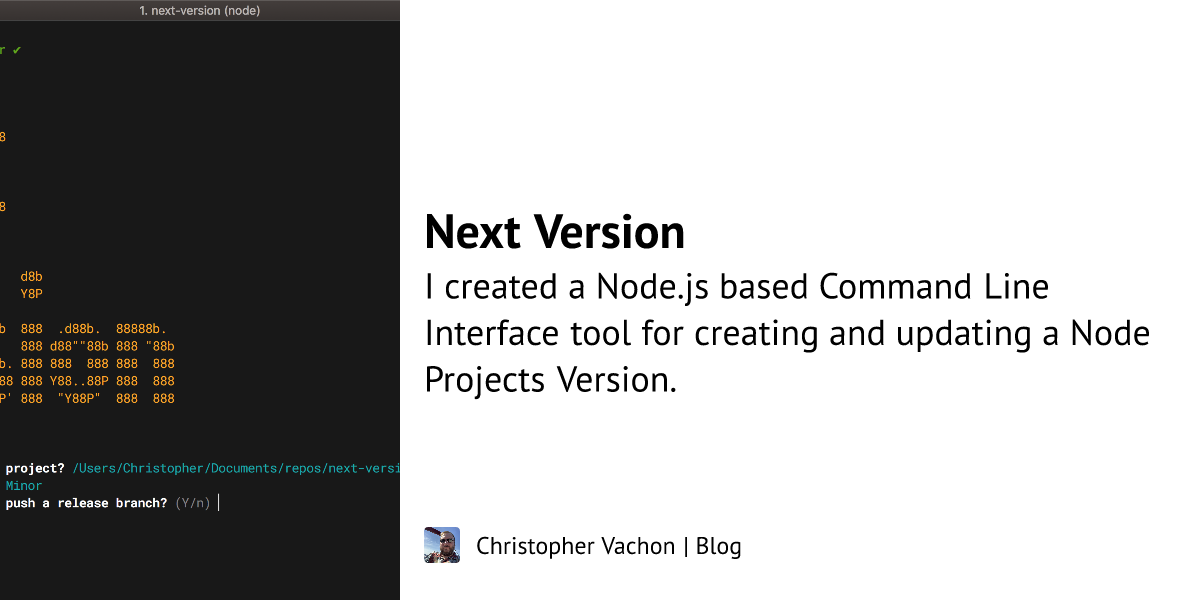Click Christopher Vachon's avatar photo
This screenshot has width=1200, height=600.
click(x=441, y=545)
